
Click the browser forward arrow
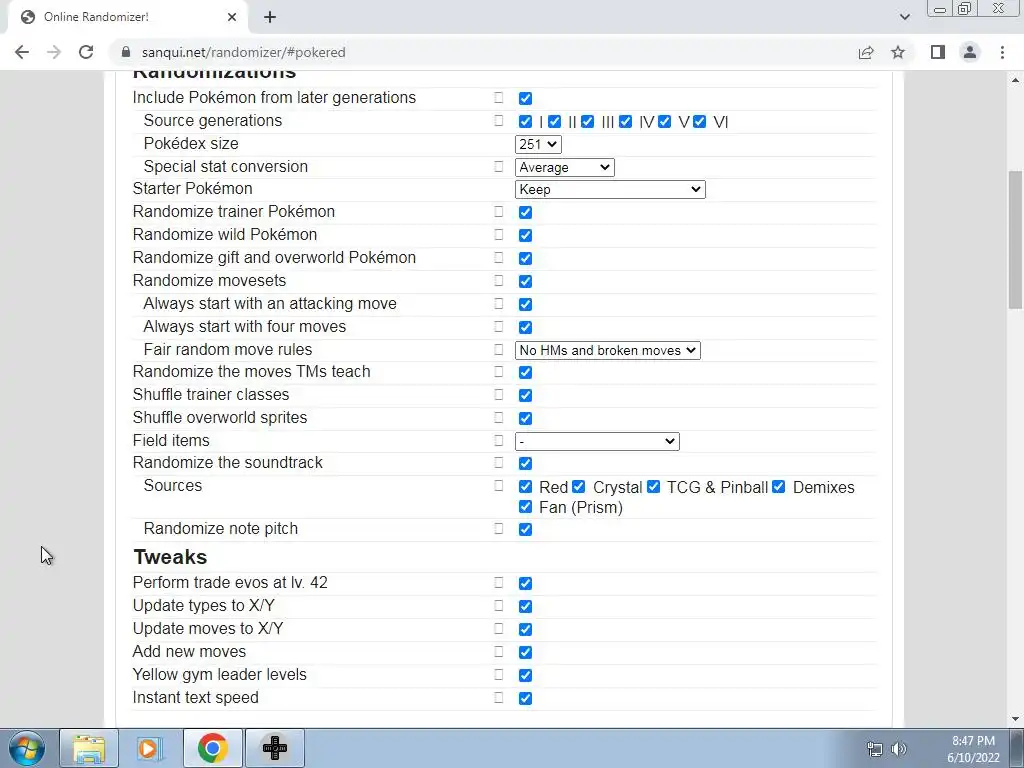(54, 52)
